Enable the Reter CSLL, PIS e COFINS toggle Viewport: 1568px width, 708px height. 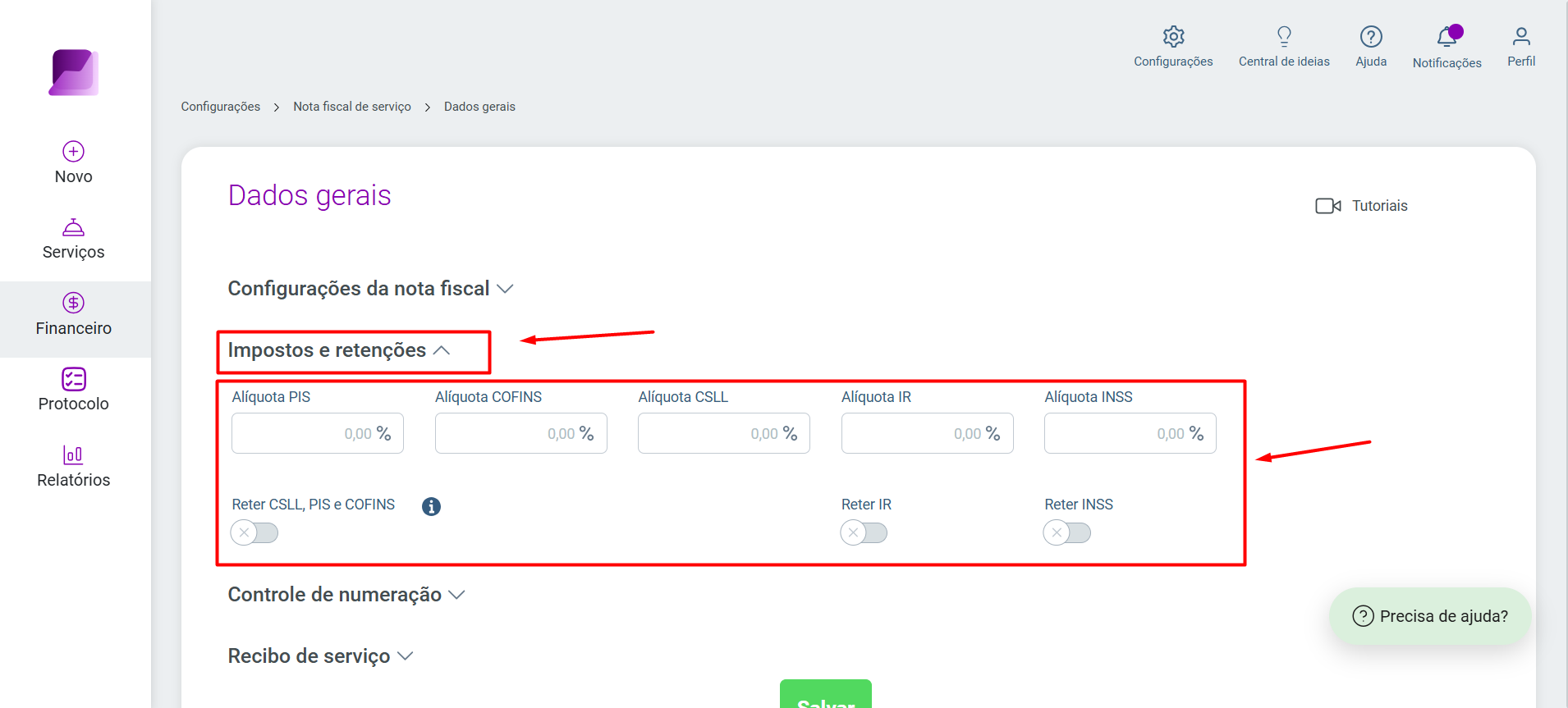pyautogui.click(x=254, y=532)
